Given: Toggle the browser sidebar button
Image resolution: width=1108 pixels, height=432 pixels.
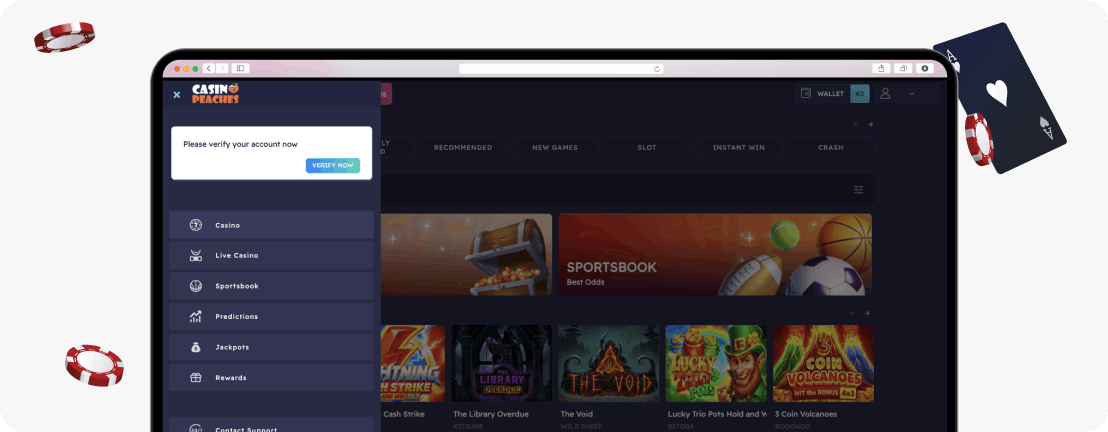Looking at the screenshot, I should click(x=240, y=69).
